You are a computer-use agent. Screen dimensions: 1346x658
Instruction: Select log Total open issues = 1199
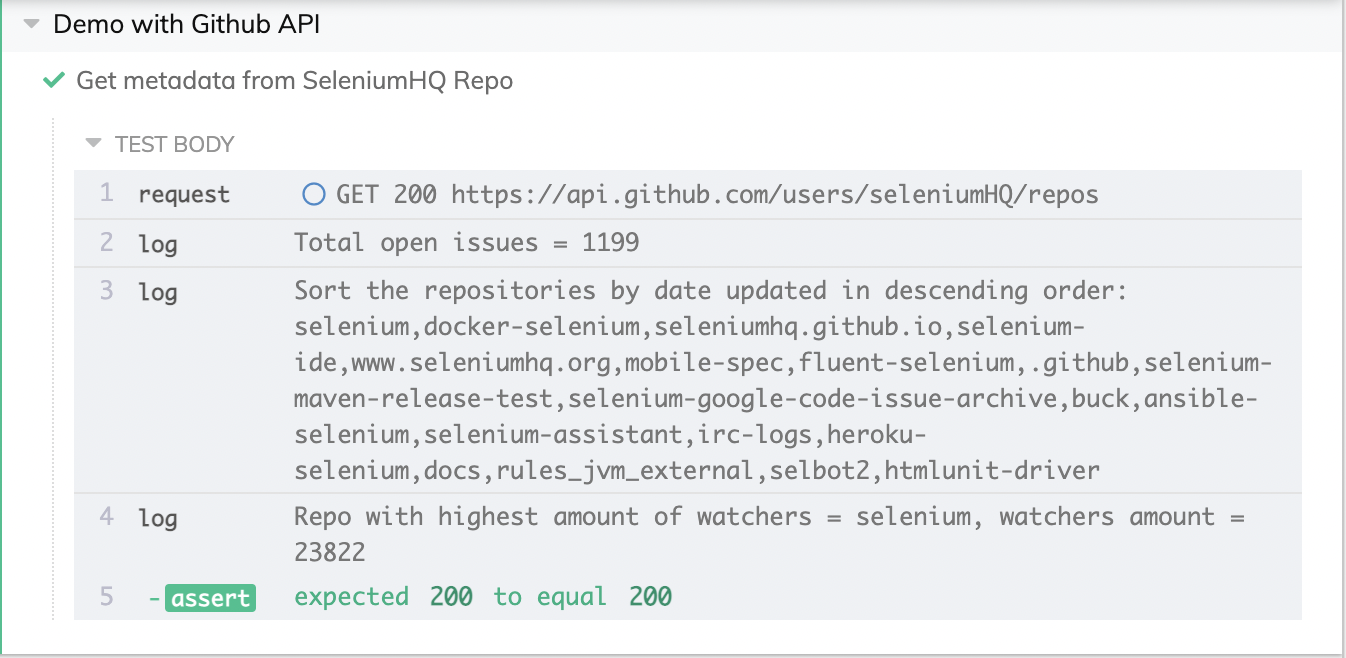point(688,243)
